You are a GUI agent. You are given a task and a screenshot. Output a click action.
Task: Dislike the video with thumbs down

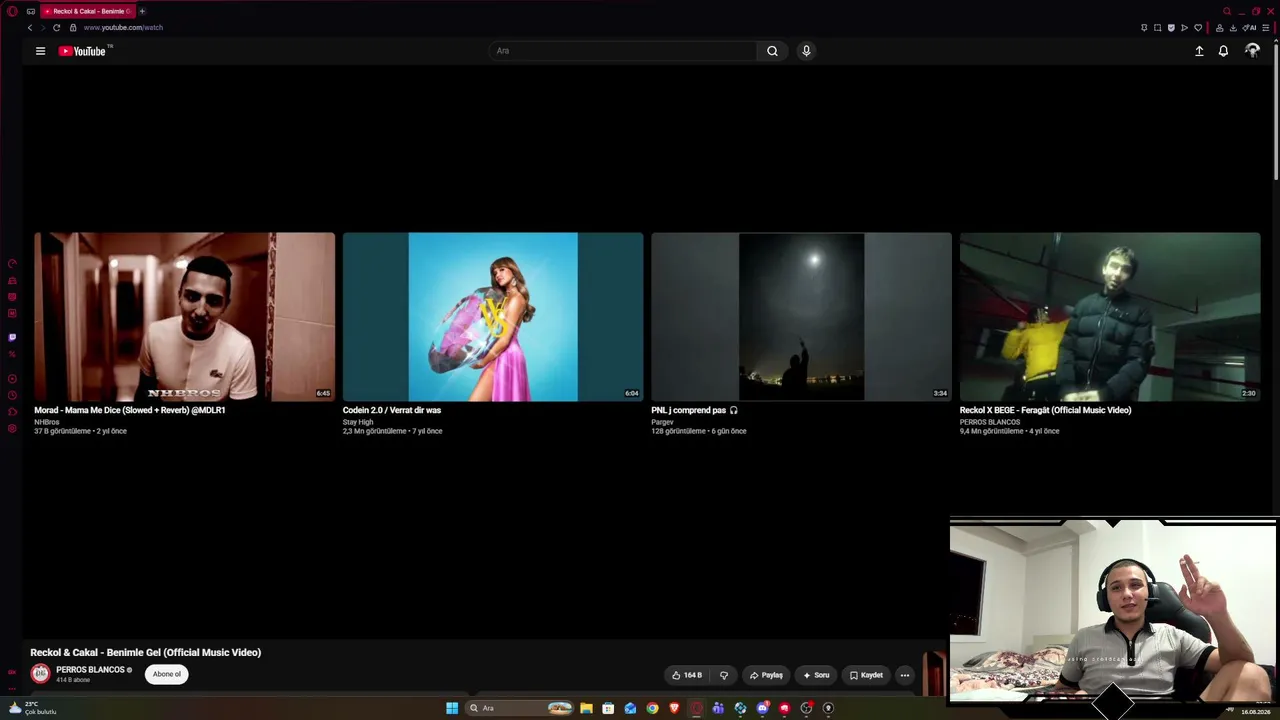[724, 675]
